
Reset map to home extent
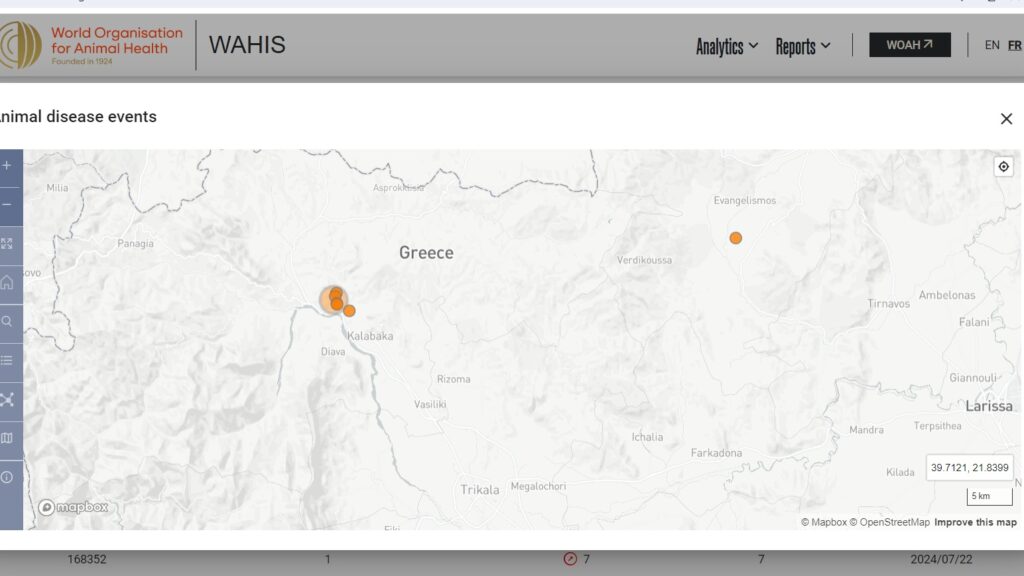coord(7,283)
